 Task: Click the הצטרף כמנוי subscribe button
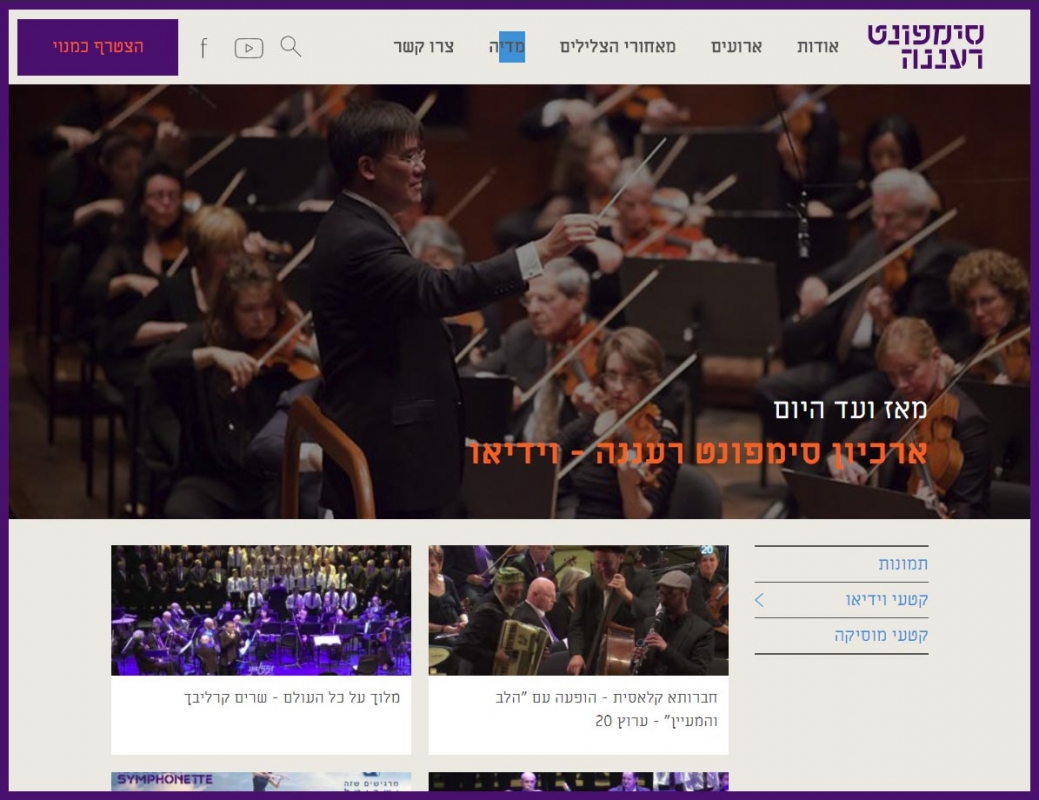(97, 47)
